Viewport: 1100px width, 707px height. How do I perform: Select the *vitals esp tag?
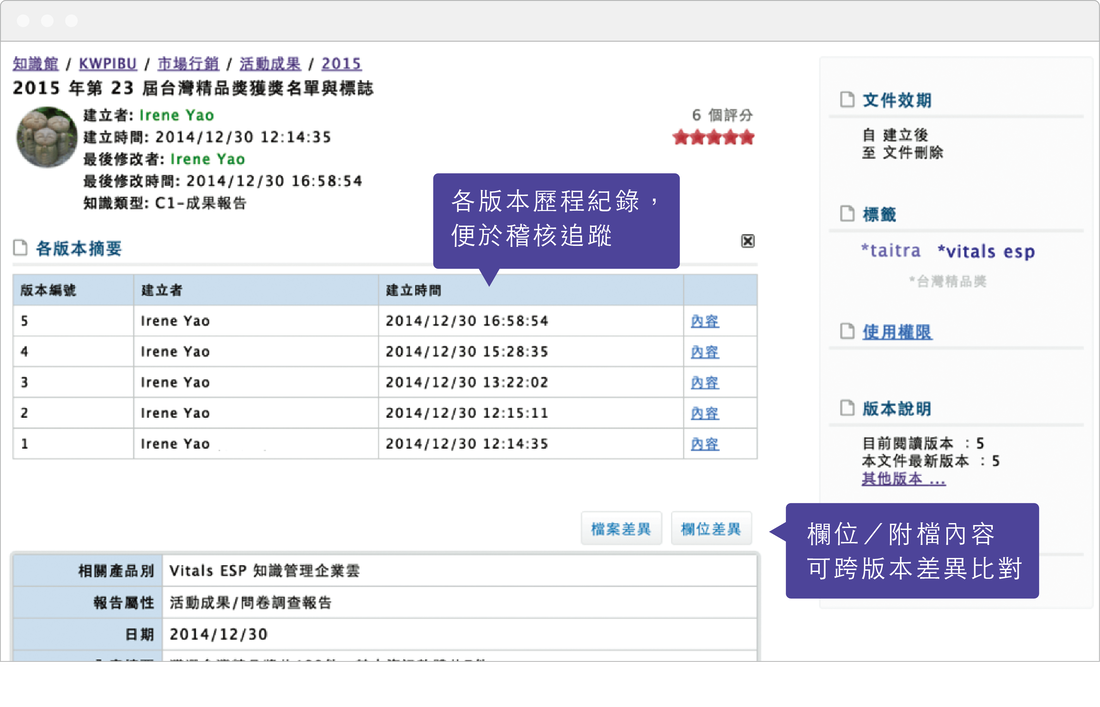tap(986, 251)
